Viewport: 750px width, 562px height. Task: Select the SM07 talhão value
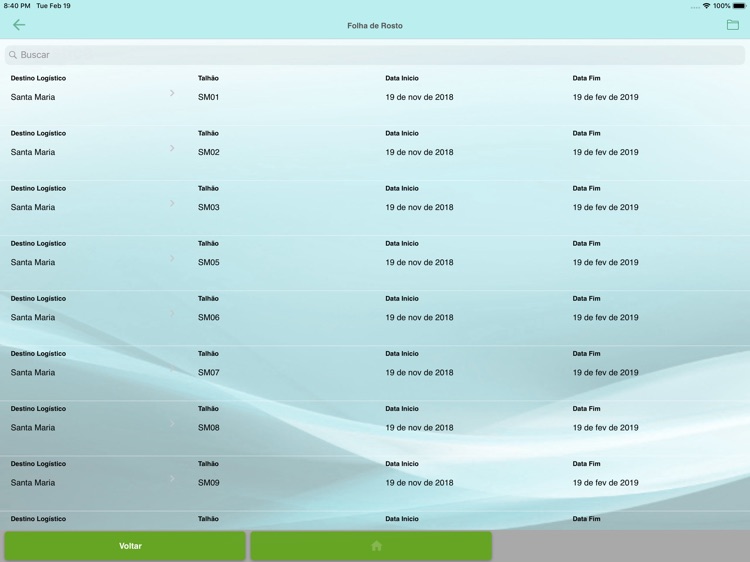point(209,372)
